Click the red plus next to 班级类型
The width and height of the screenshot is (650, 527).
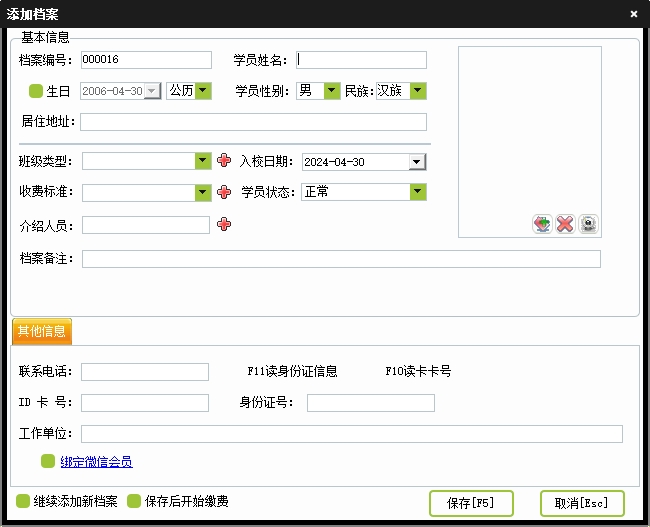(x=224, y=161)
